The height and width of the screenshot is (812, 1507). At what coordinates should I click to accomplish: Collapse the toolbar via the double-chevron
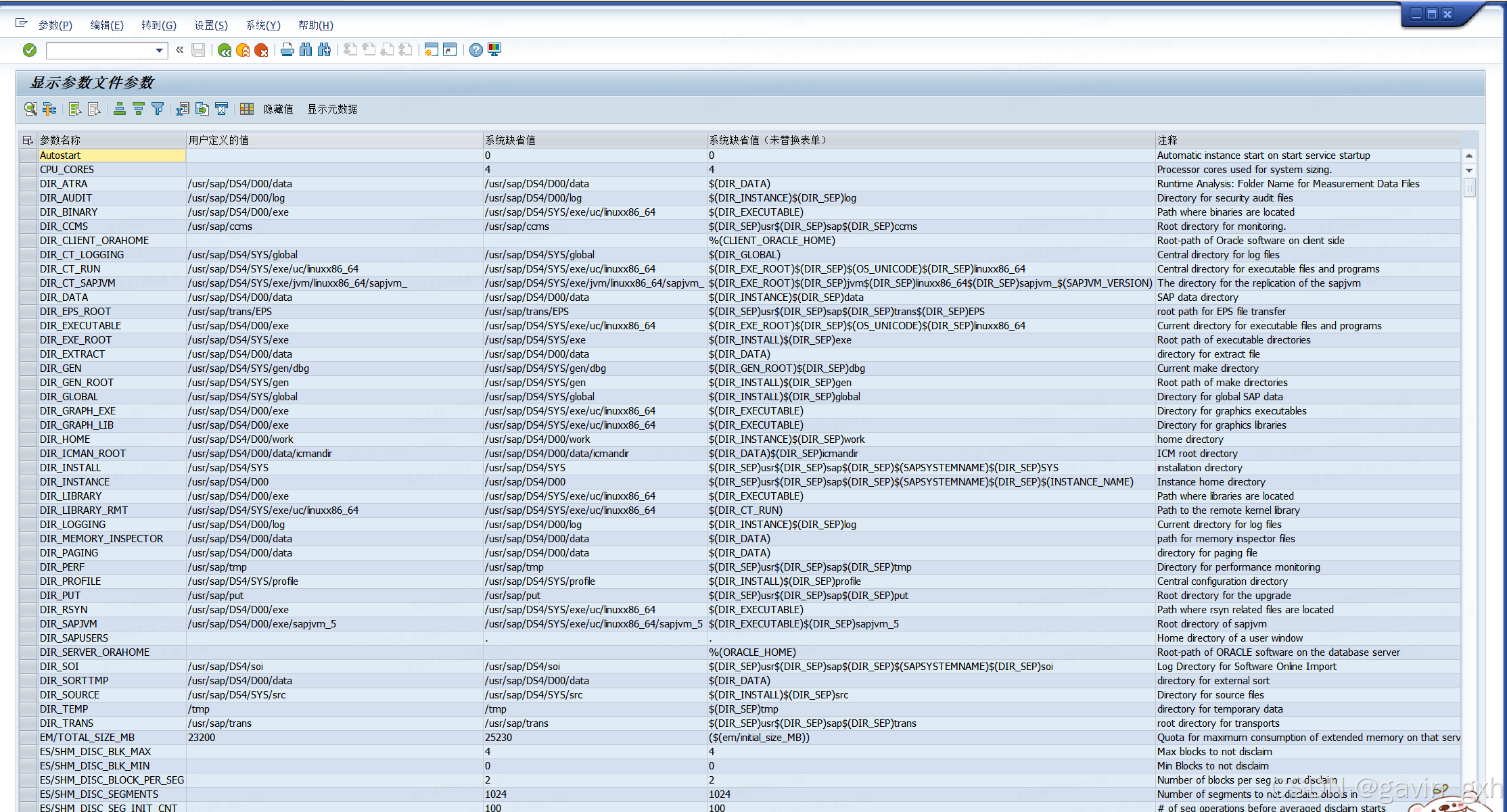179,49
